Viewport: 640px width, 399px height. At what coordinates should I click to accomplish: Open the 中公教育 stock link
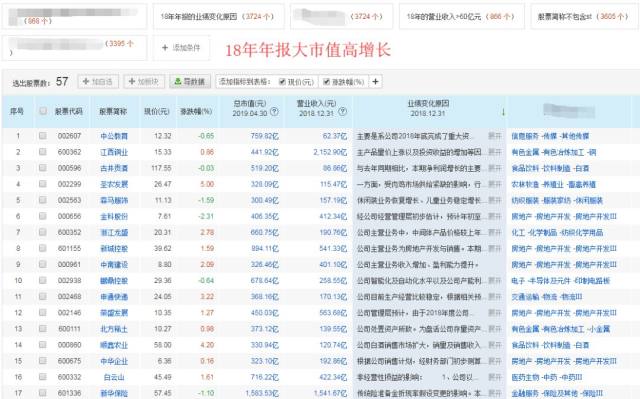click(114, 136)
